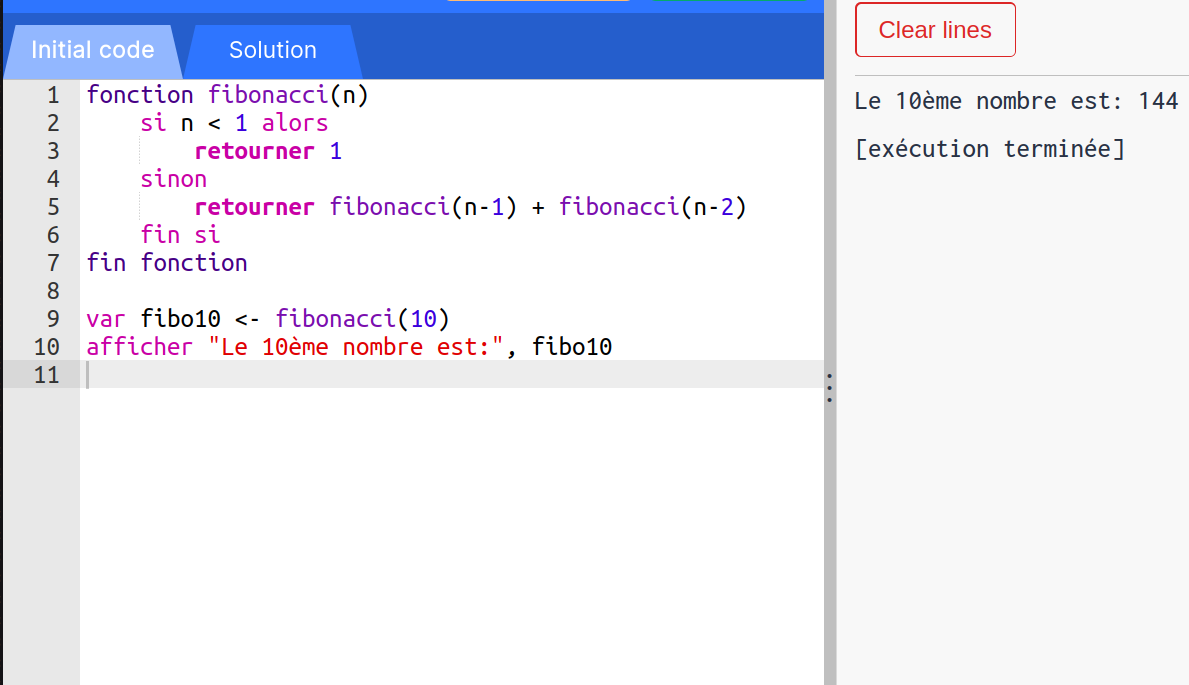Click fin si on line 6
This screenshot has width=1189, height=685.
(183, 234)
